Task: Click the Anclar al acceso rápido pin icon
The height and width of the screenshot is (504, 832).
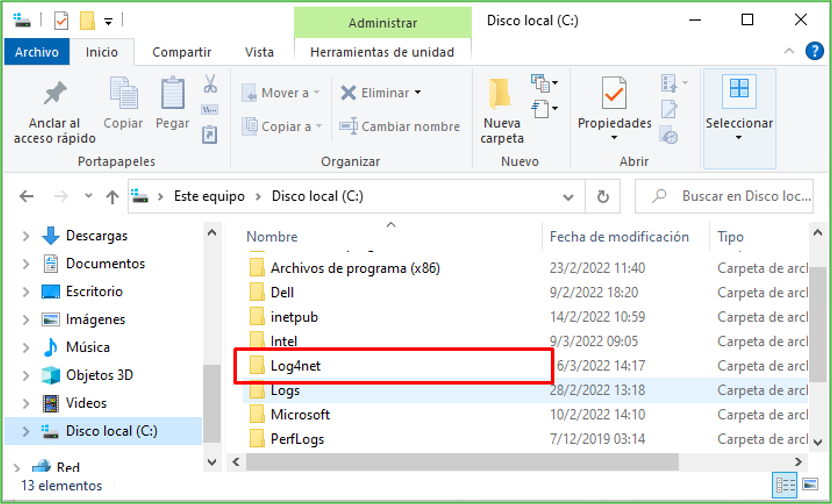Action: tap(54, 95)
